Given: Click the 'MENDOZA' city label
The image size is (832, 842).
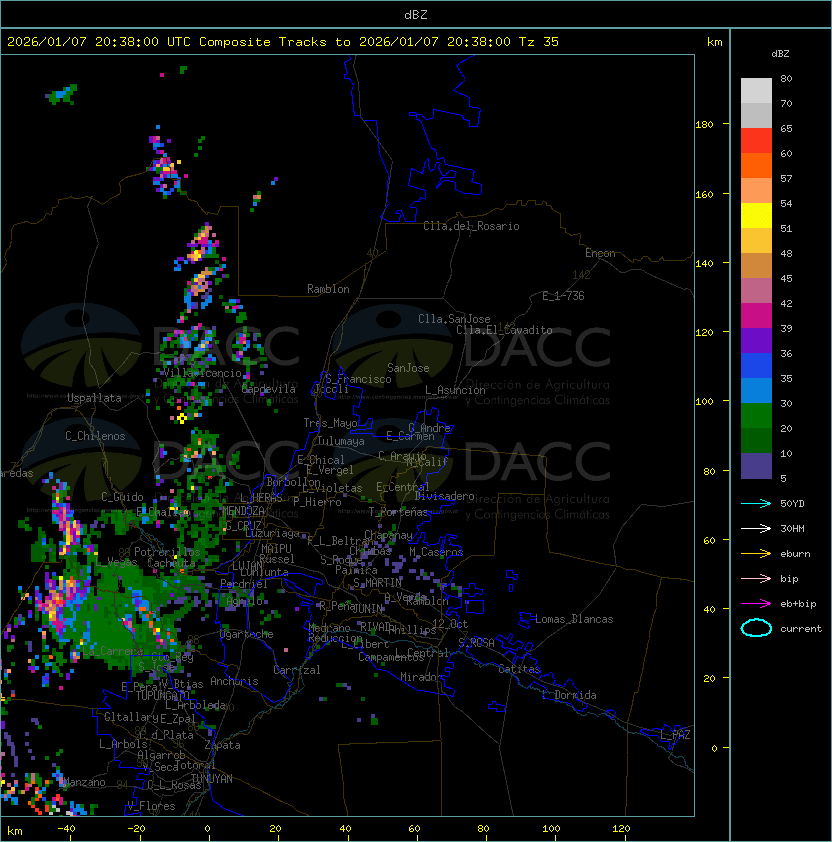Looking at the screenshot, I should coord(244,511).
